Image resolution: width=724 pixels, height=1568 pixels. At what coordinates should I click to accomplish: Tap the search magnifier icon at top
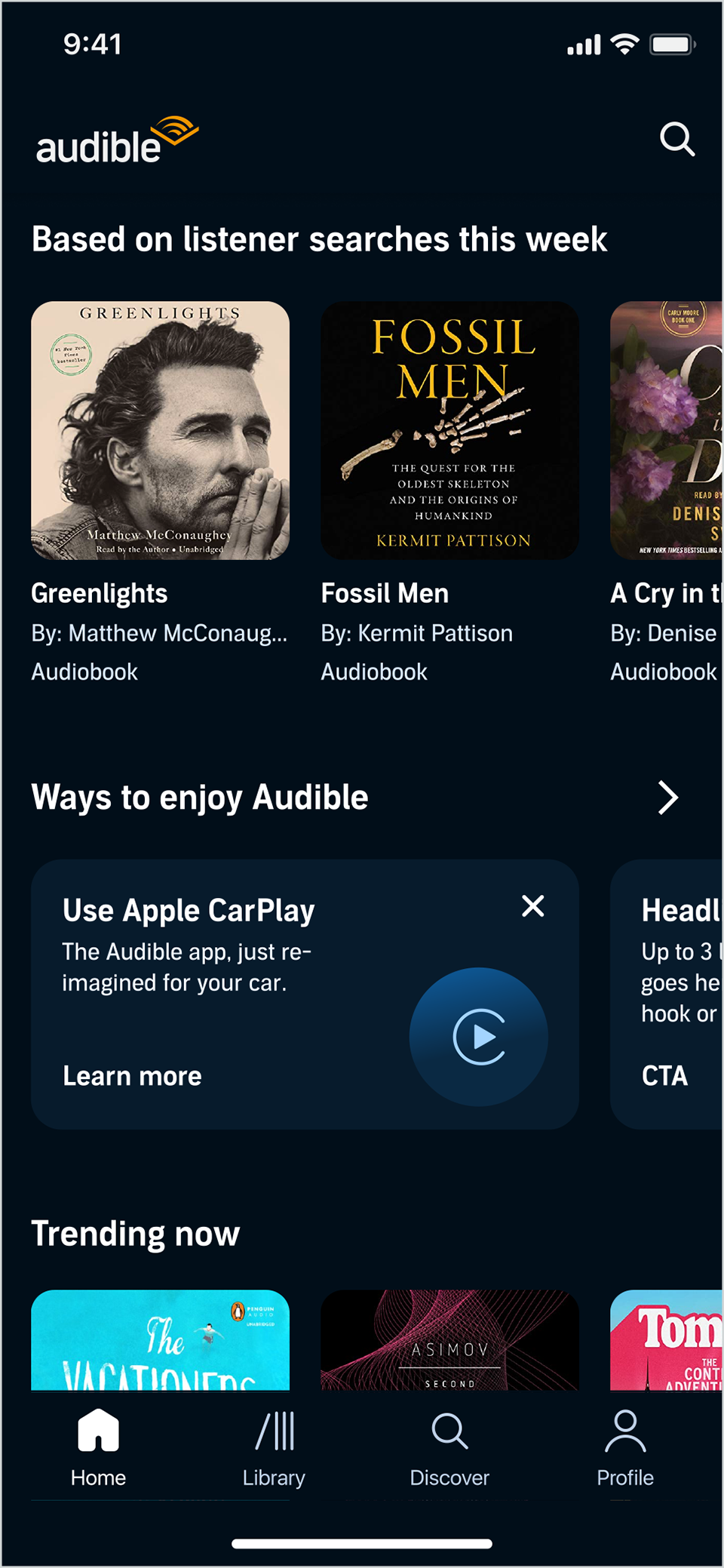point(676,140)
